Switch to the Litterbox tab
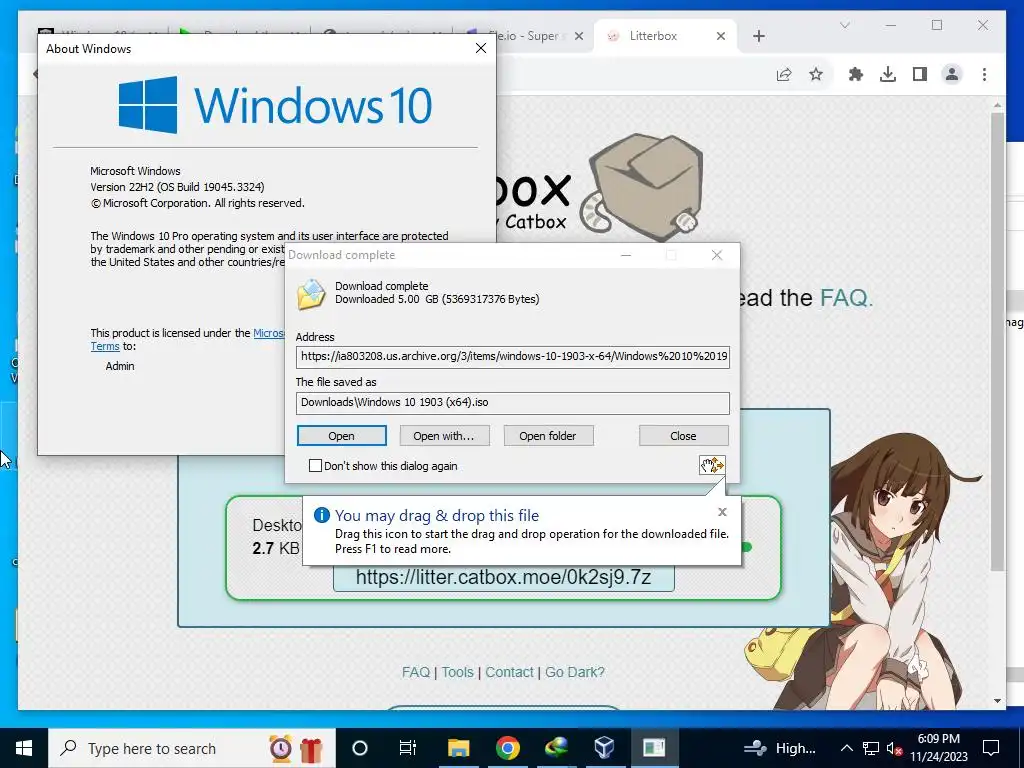 click(666, 36)
